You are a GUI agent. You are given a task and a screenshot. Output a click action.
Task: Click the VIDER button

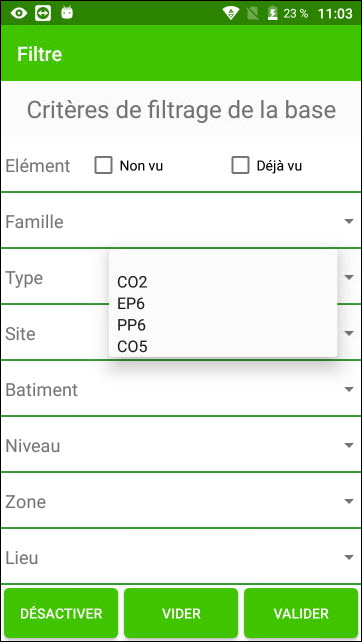(181, 613)
